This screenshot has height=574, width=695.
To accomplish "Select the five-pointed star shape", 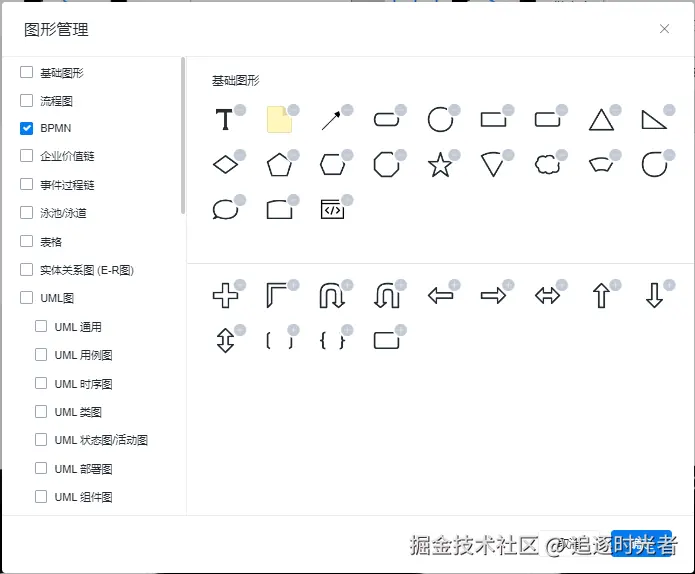I will [440, 165].
